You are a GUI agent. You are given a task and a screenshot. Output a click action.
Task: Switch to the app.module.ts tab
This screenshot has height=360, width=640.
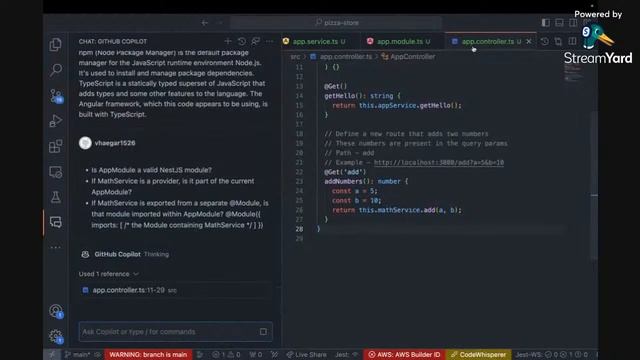pos(400,41)
